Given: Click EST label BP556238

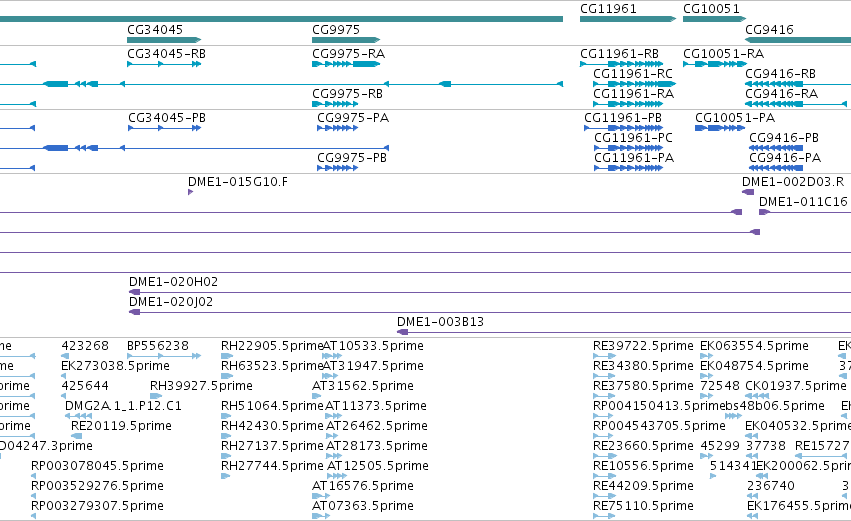Looking at the screenshot, I should (x=158, y=346).
